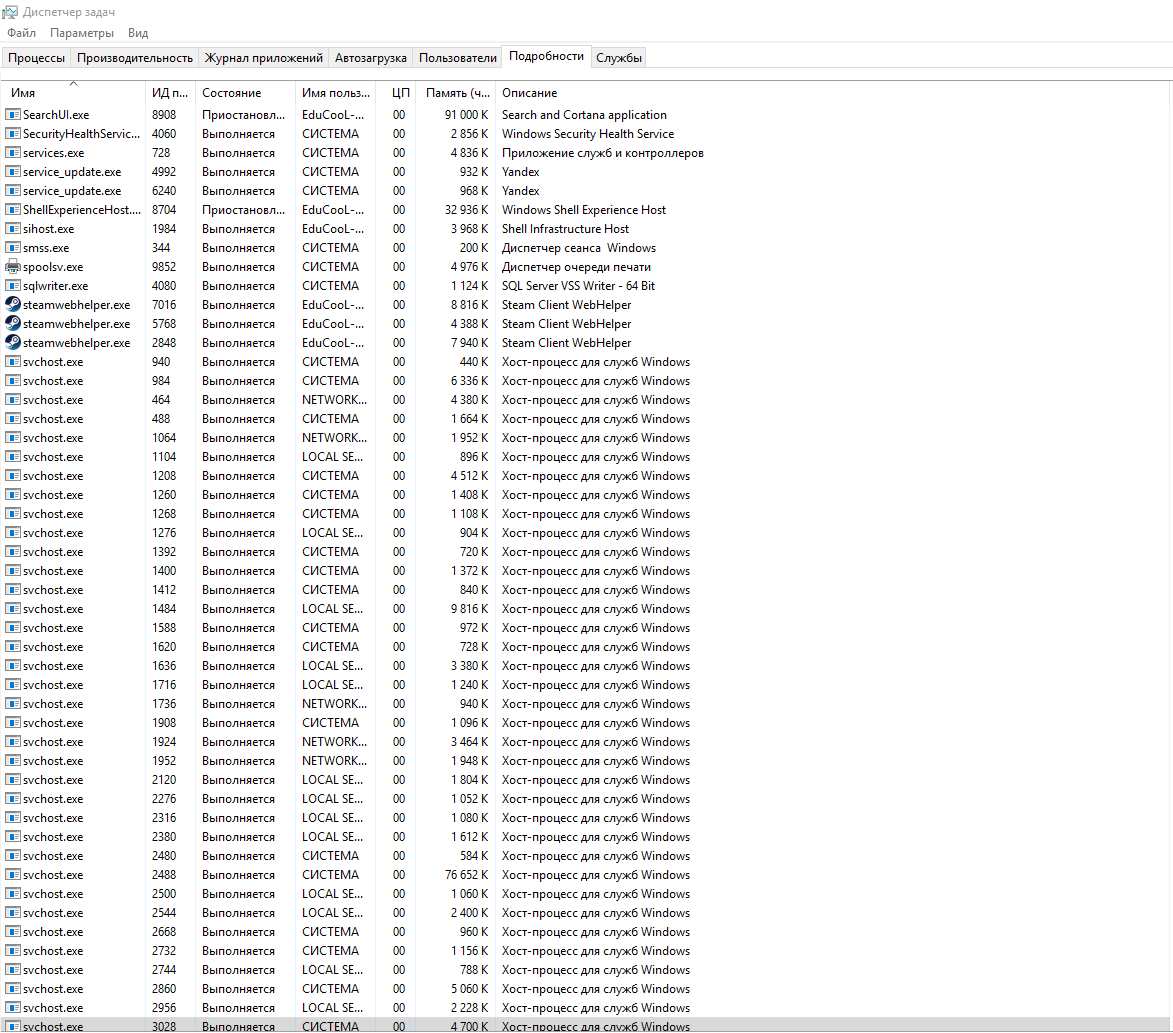Click icon of service_update.exe PID 4992
1173x1033 pixels.
click(13, 172)
